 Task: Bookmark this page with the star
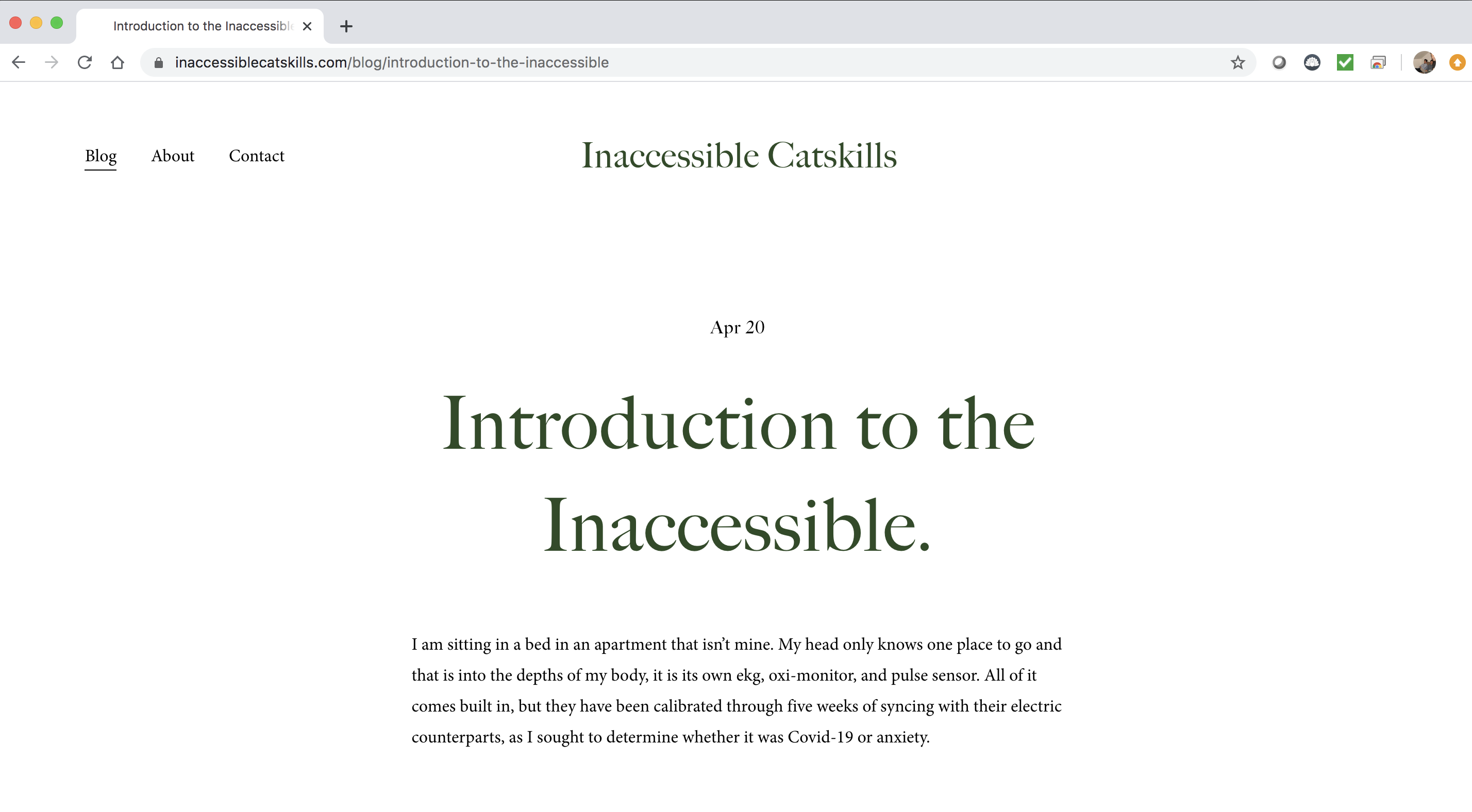(x=1237, y=62)
